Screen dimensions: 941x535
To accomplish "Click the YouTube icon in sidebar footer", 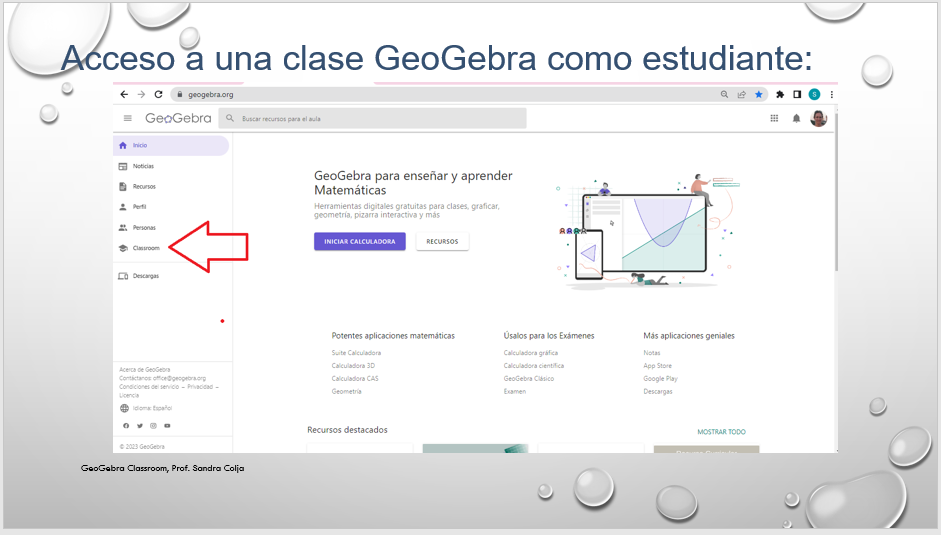I will (x=167, y=426).
